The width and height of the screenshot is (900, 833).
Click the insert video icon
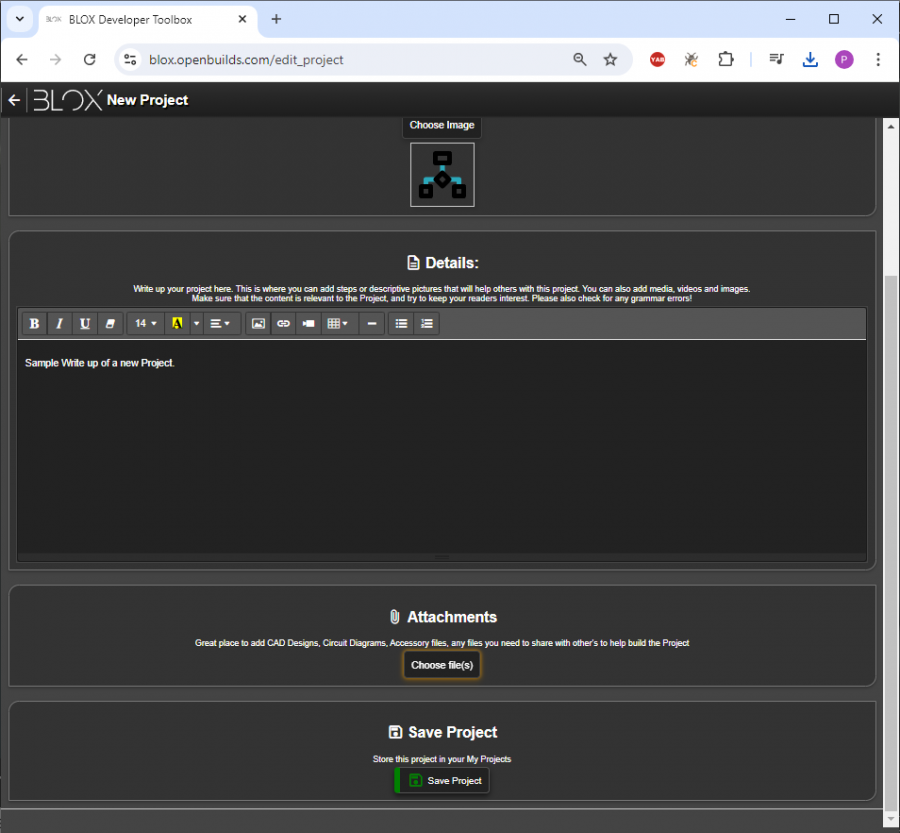[309, 324]
